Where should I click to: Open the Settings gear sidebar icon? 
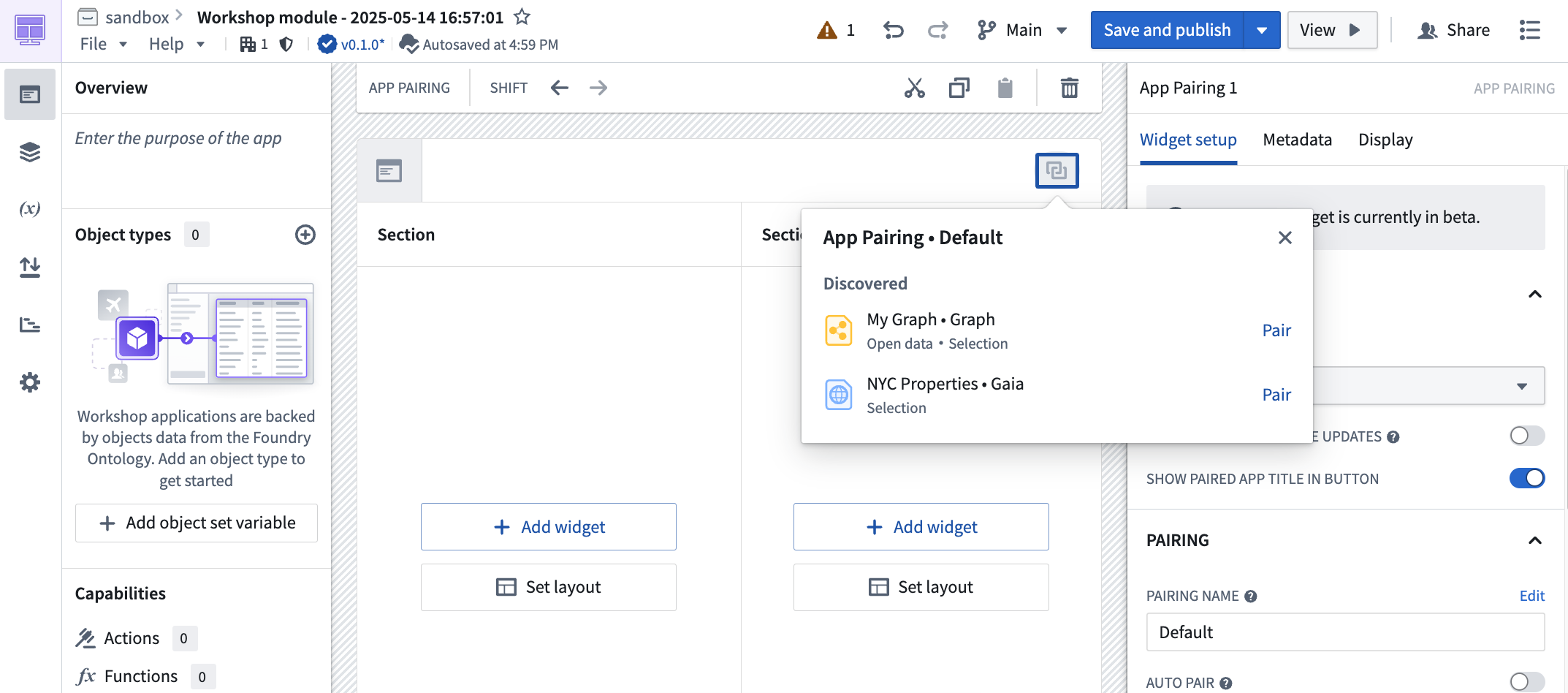click(x=30, y=382)
